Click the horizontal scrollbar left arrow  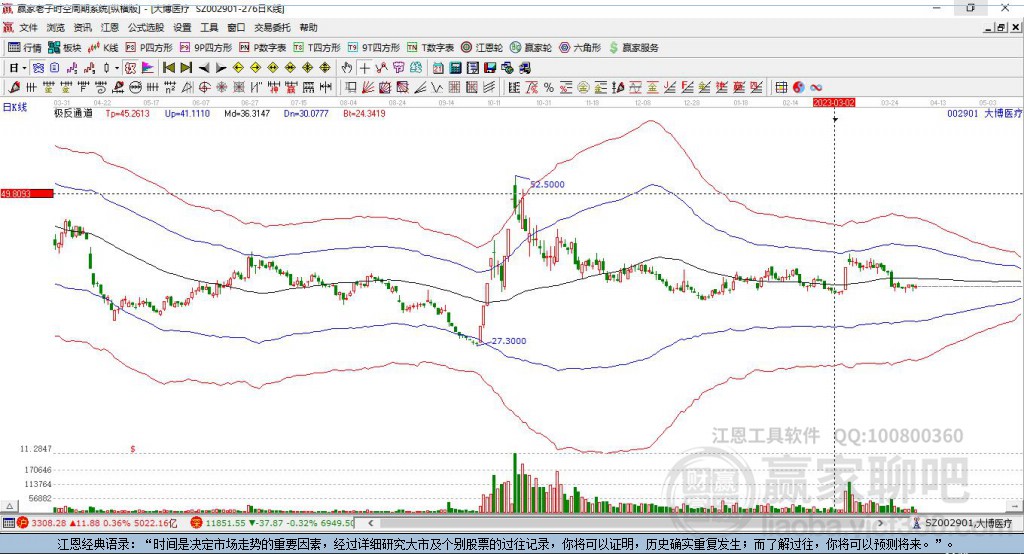370,523
